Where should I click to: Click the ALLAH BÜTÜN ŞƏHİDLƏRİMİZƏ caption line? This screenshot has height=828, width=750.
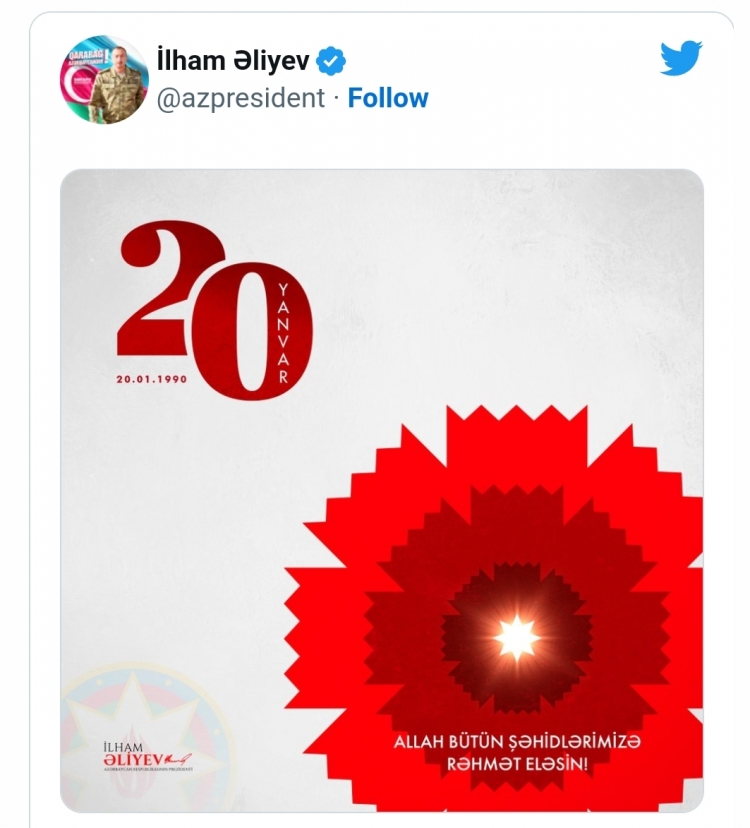[x=517, y=741]
